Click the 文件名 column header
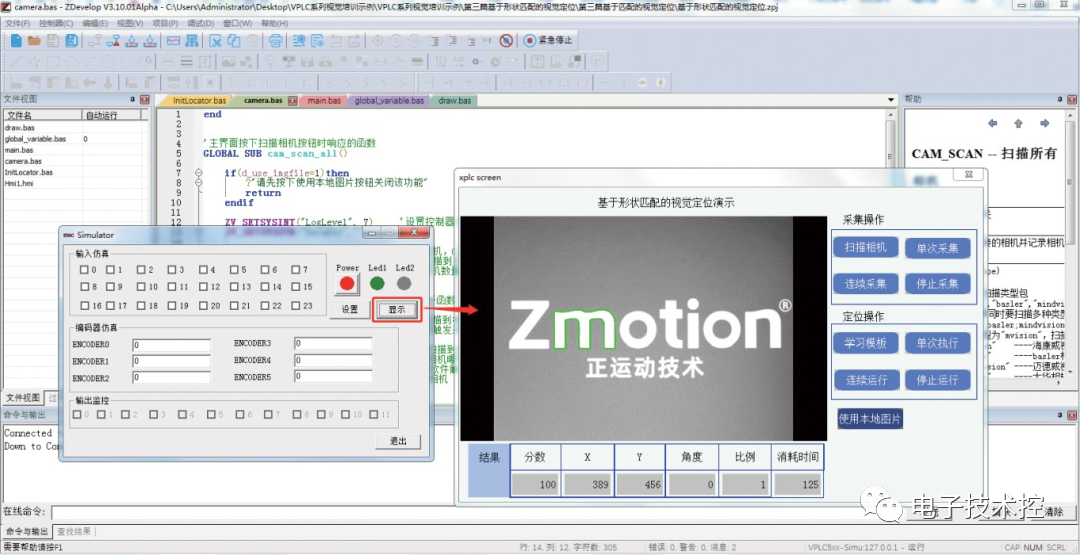1080x555 pixels. (43, 116)
